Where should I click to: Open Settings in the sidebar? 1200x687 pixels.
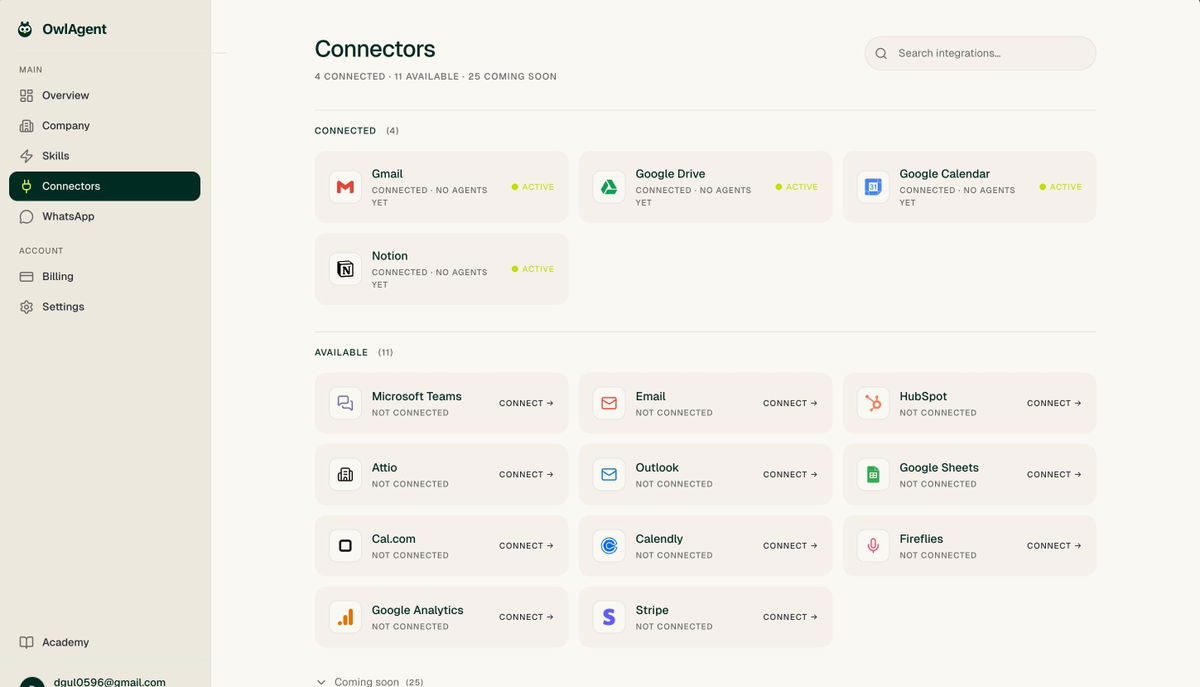tap(105, 307)
